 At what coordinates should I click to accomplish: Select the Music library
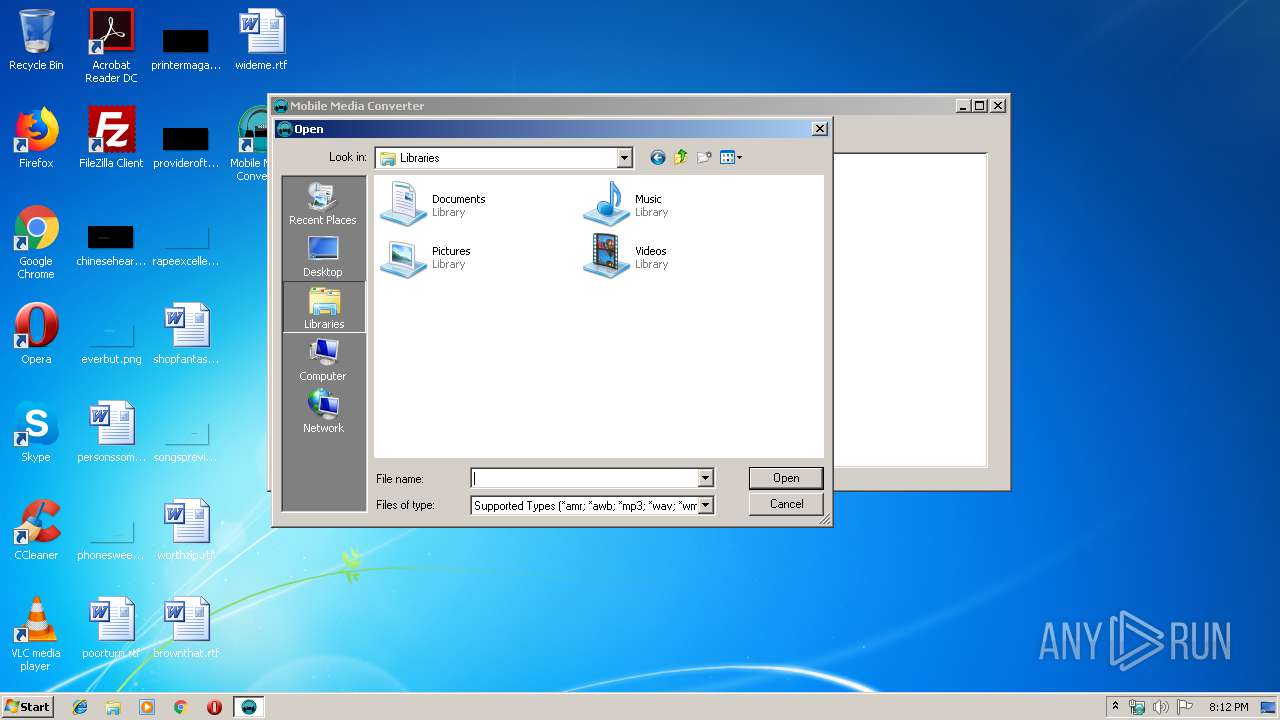pos(626,204)
